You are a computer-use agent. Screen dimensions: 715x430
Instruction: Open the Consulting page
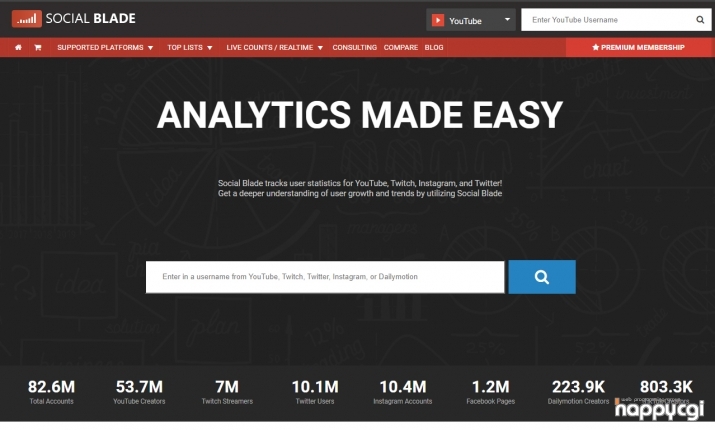[354, 47]
